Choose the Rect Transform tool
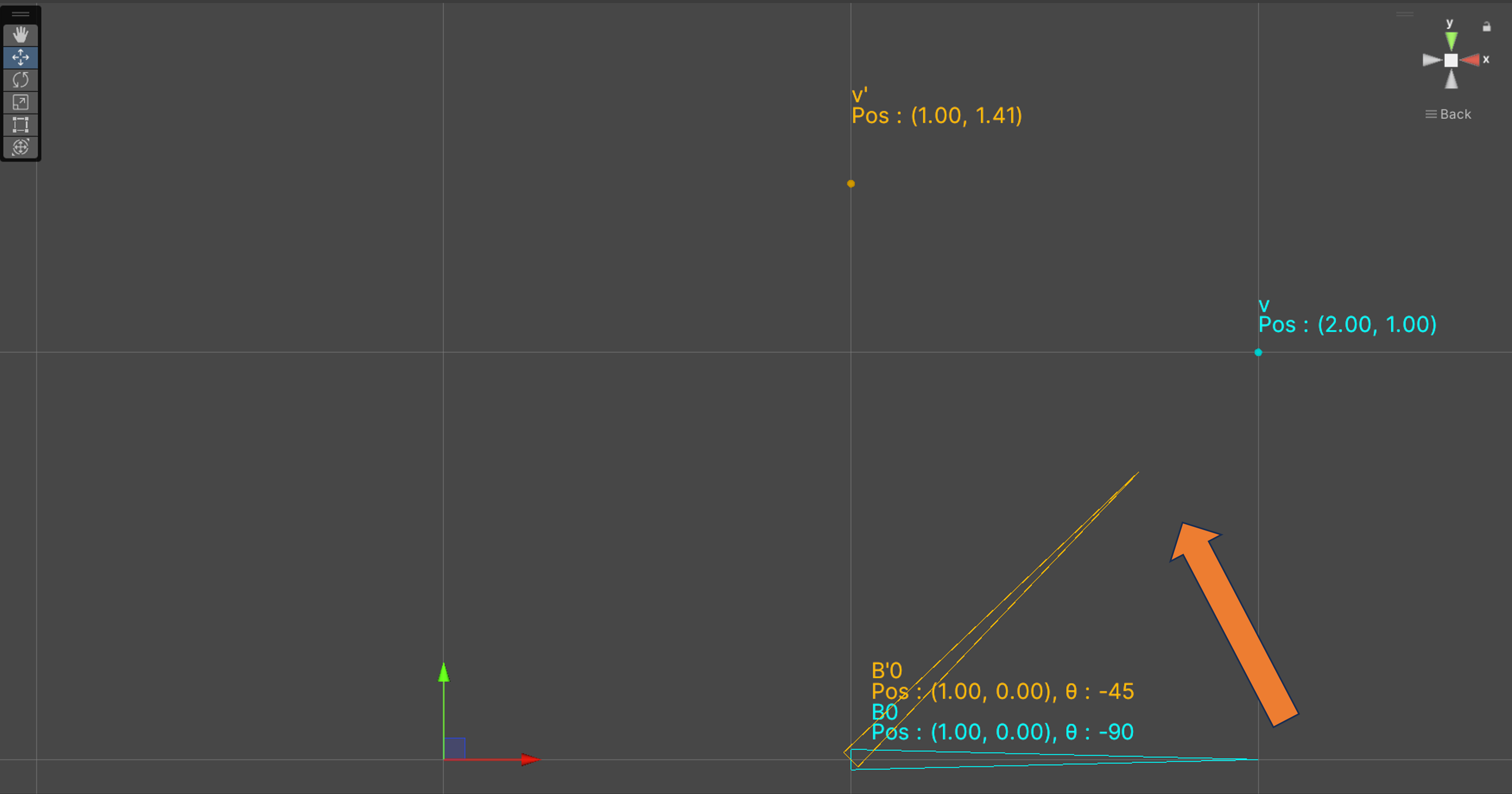The image size is (1512, 794). (21, 124)
